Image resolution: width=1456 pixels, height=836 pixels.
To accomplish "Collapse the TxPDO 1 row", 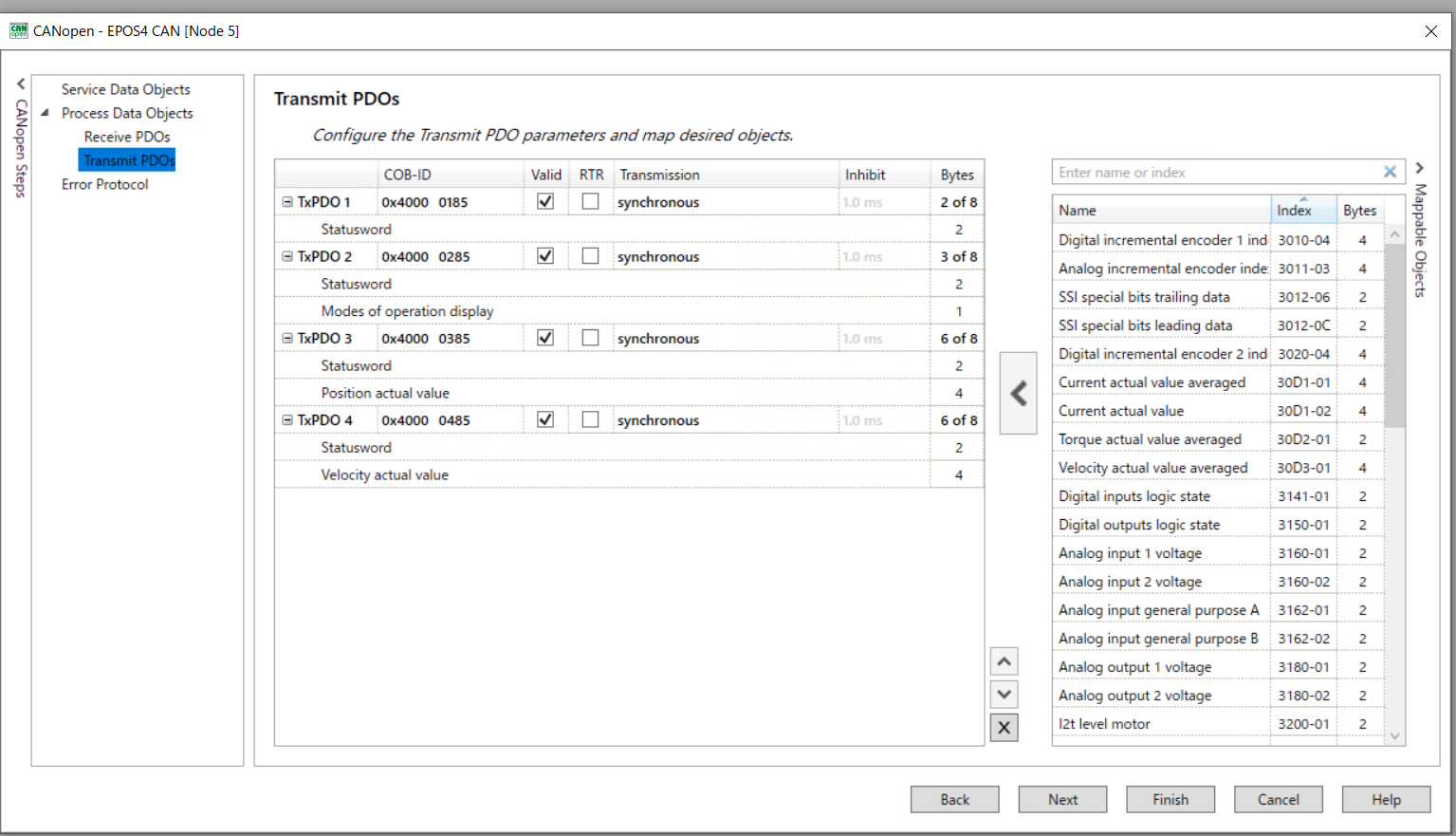I will coord(287,202).
